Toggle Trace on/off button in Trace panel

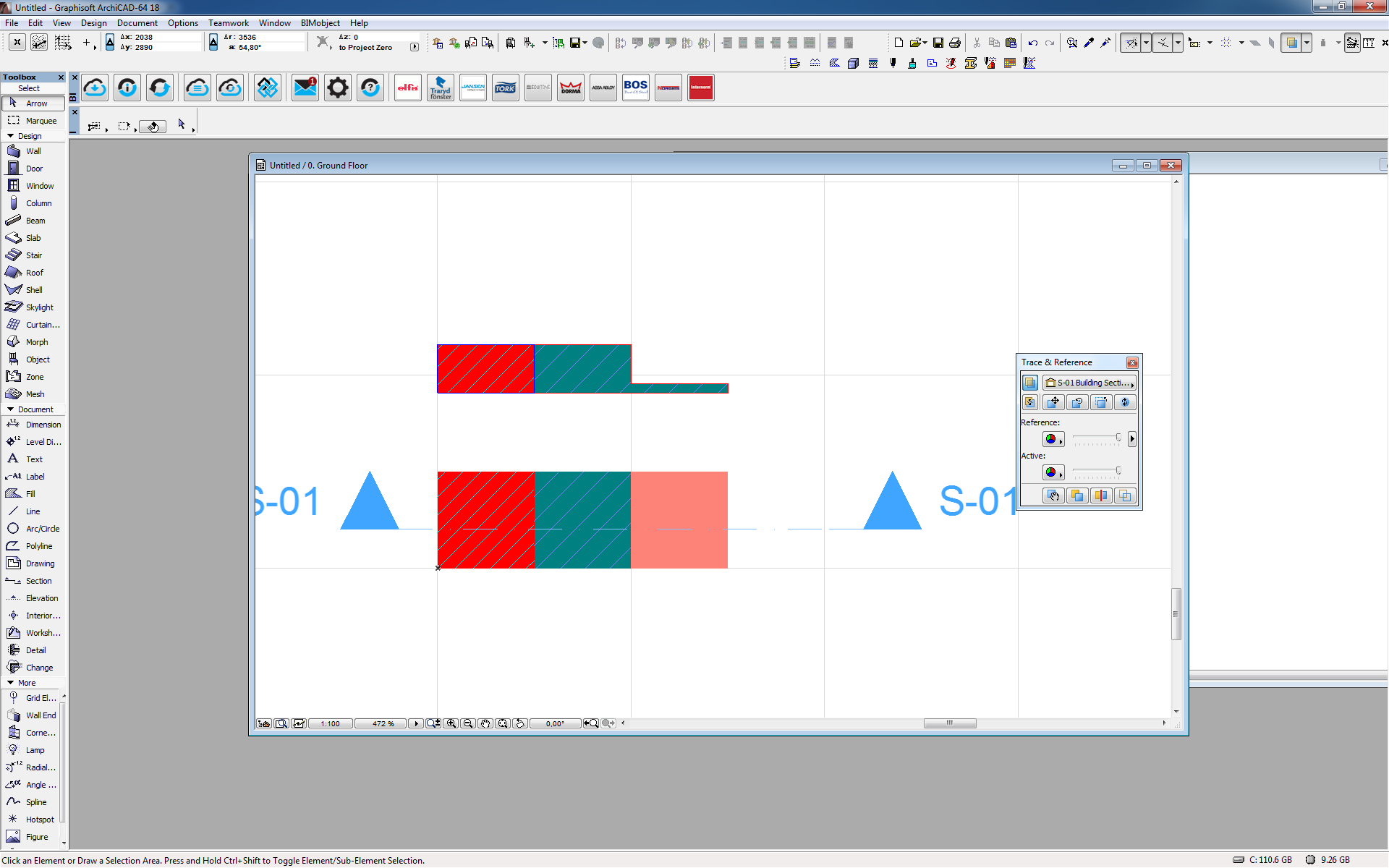[1030, 383]
